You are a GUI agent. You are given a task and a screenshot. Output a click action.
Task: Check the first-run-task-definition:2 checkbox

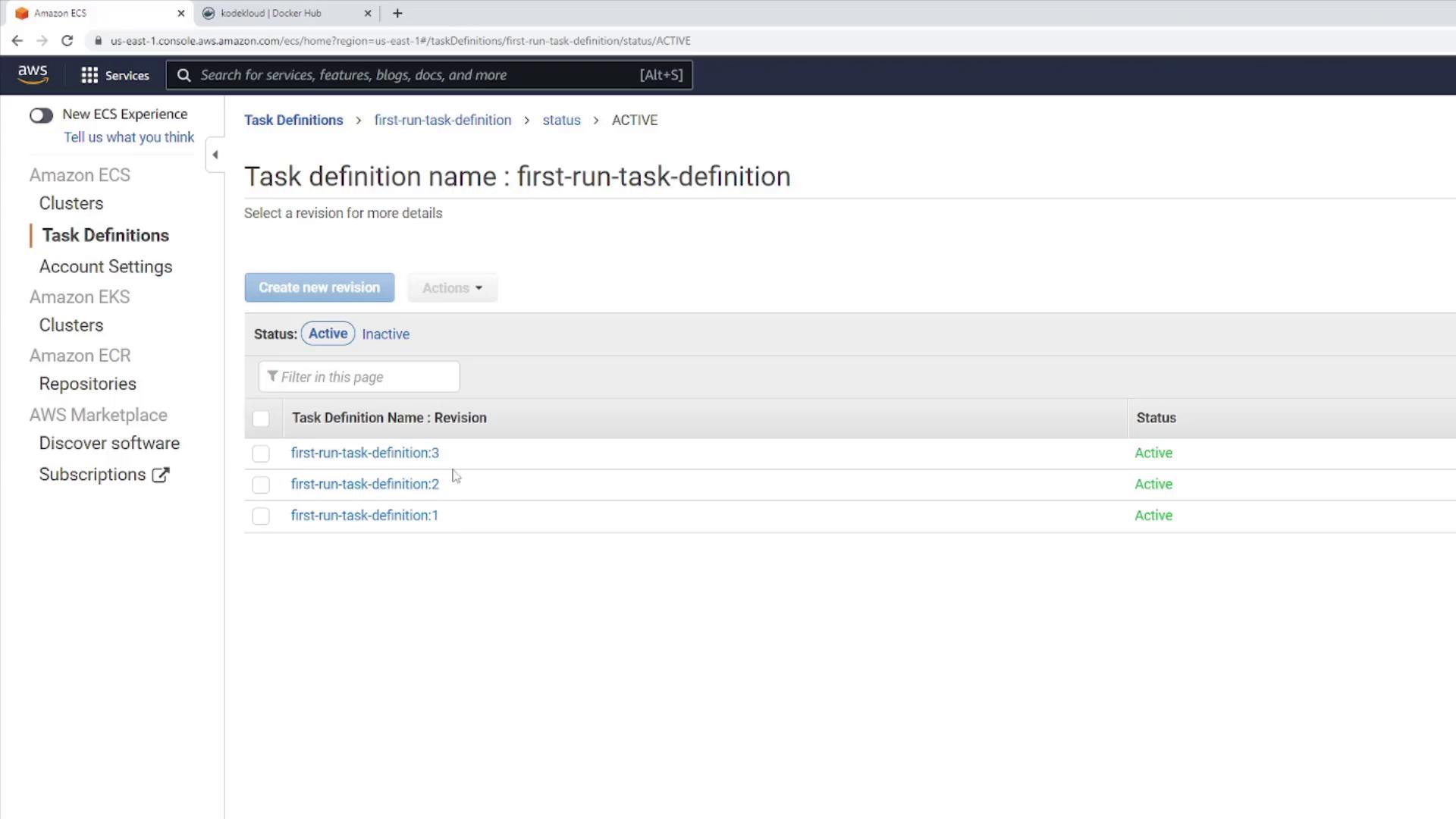pyautogui.click(x=261, y=485)
